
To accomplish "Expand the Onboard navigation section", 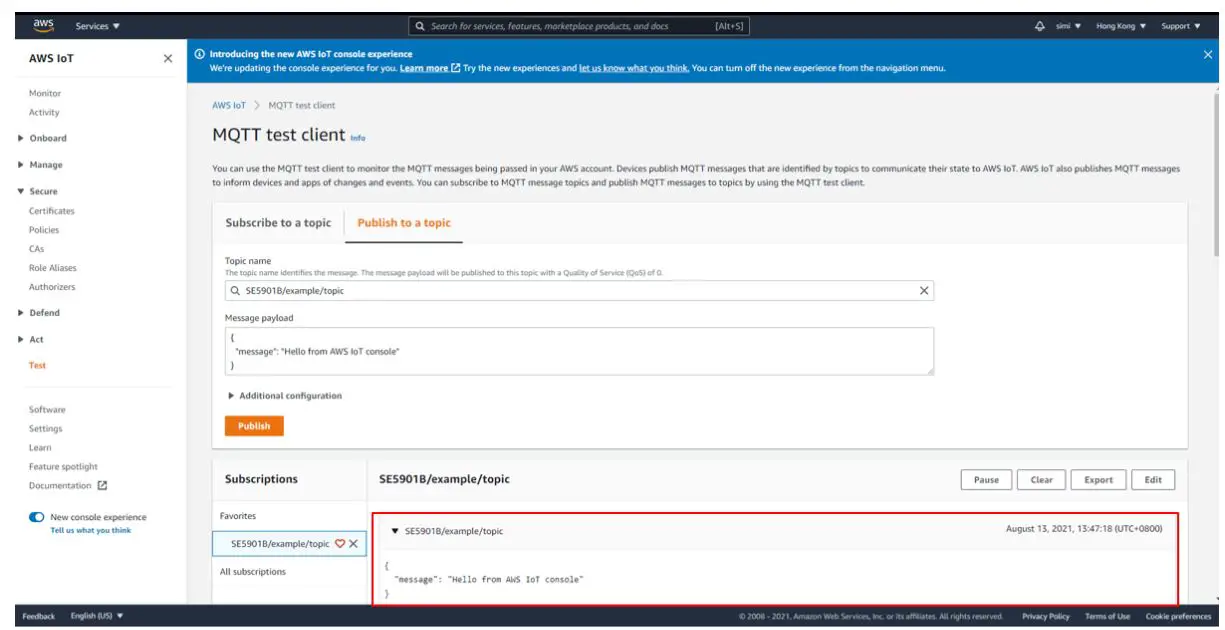I will click(43, 138).
